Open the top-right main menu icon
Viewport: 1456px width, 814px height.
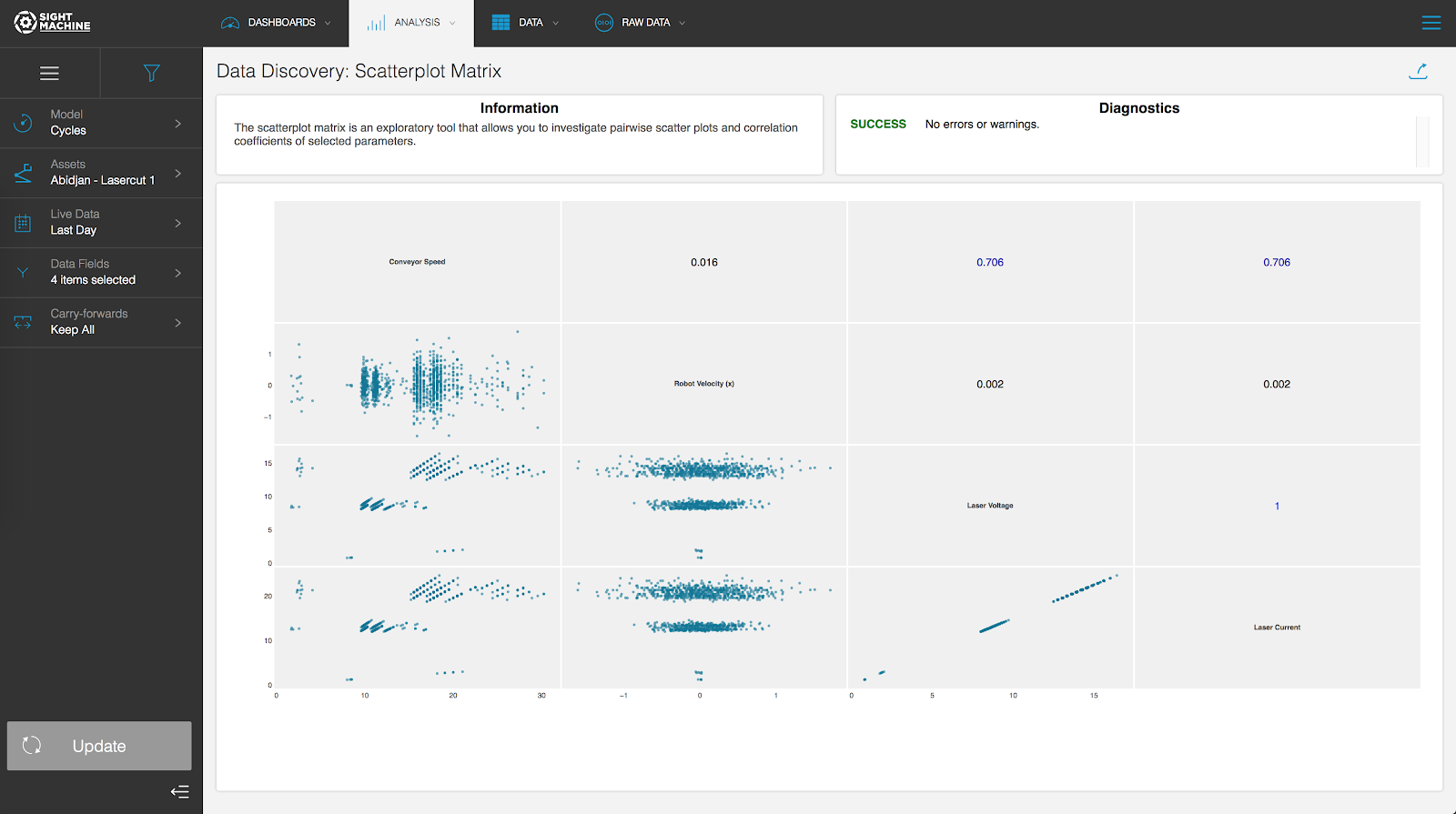tap(1431, 23)
